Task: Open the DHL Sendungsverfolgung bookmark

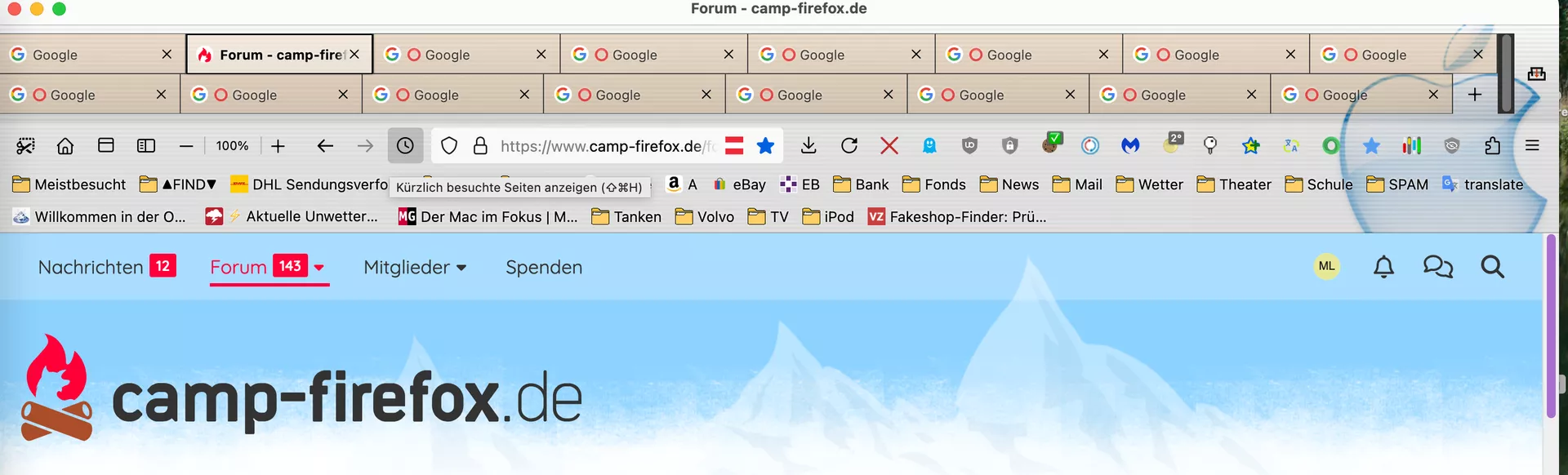Action: (310, 184)
